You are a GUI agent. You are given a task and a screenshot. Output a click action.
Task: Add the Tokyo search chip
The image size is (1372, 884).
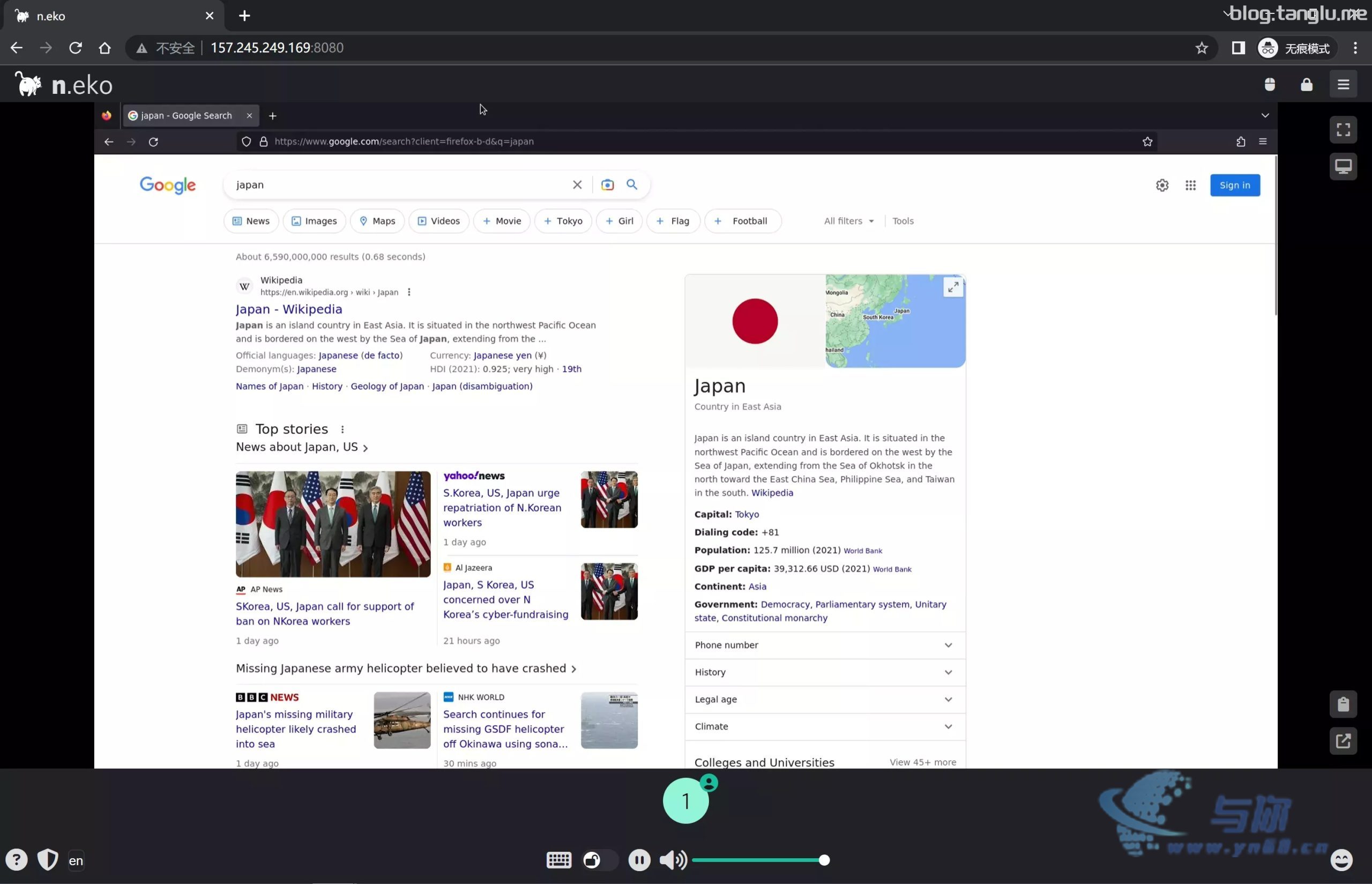pos(563,221)
